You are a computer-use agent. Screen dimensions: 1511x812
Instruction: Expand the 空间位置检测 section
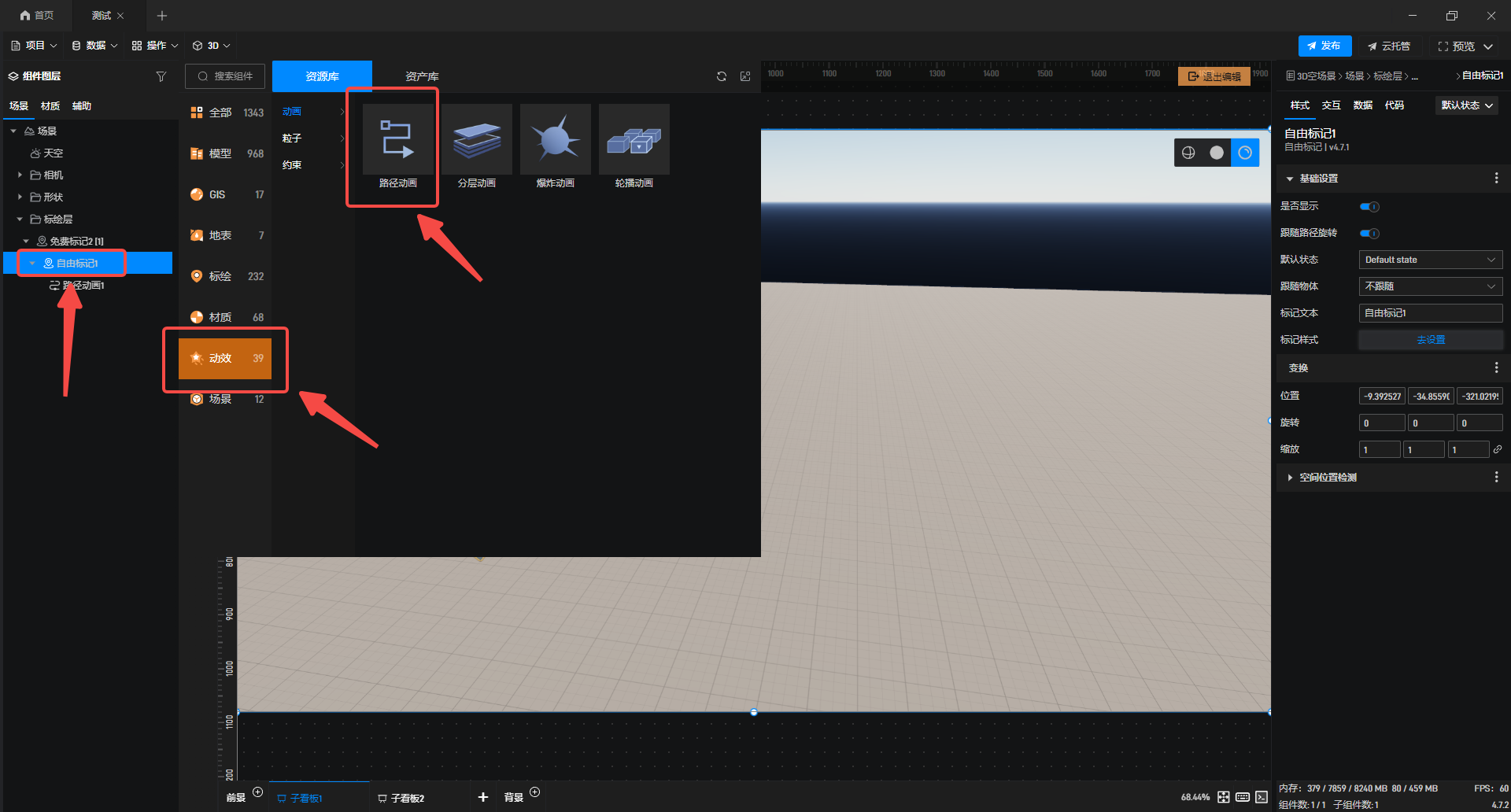[1290, 478]
